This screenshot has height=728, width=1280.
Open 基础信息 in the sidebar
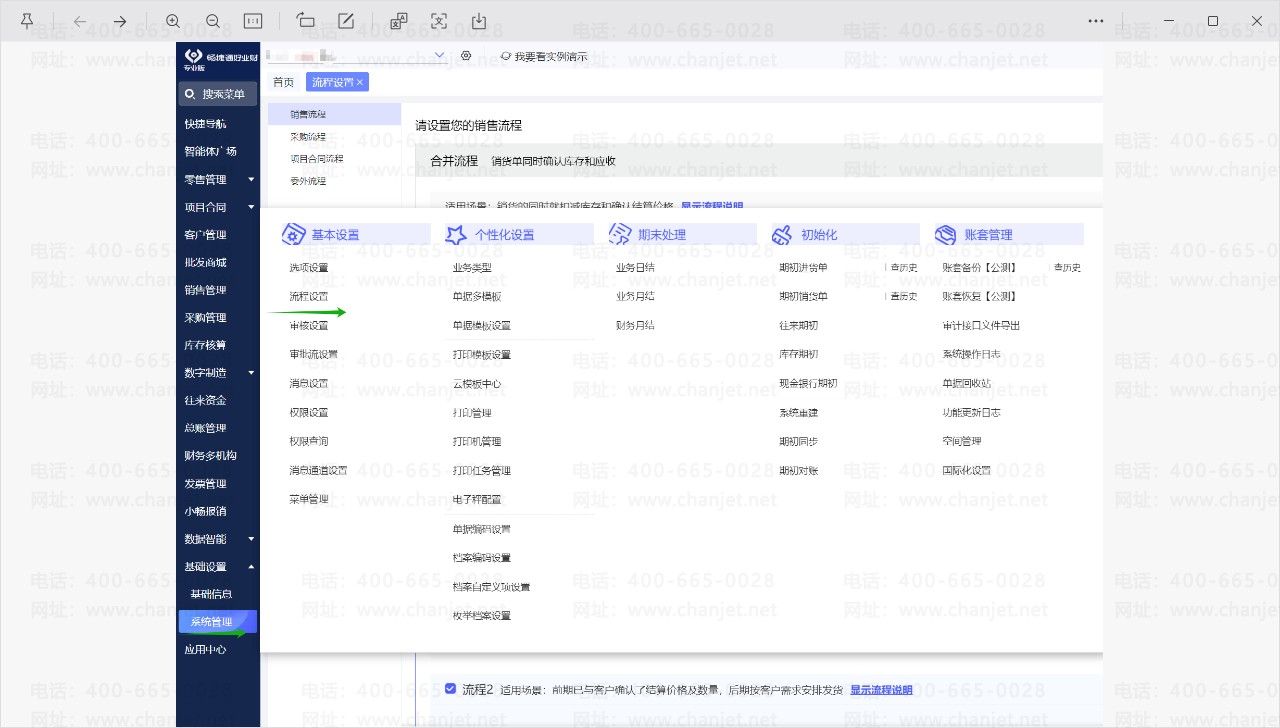211,594
